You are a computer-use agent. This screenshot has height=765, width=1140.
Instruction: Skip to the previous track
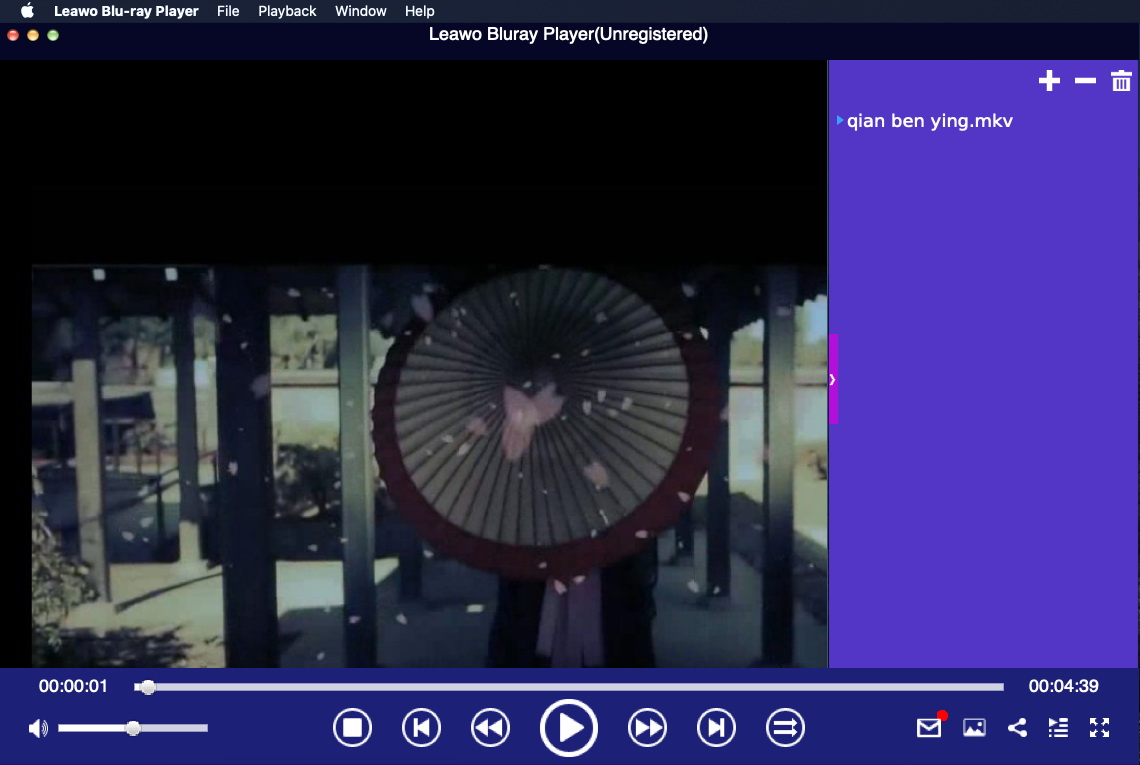pyautogui.click(x=422, y=727)
